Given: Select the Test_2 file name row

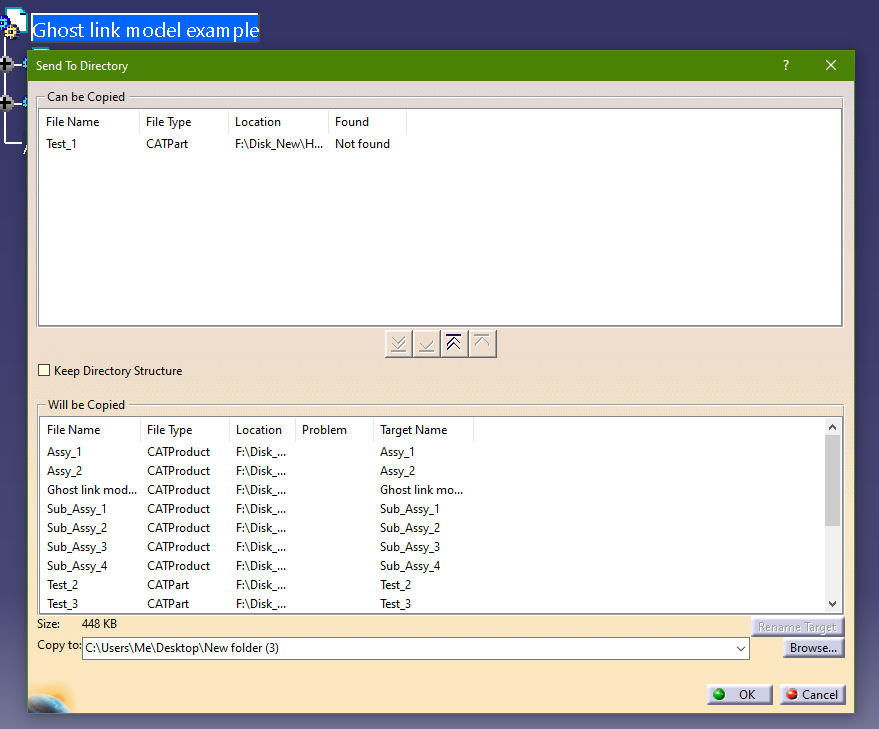Looking at the screenshot, I should click(62, 585).
